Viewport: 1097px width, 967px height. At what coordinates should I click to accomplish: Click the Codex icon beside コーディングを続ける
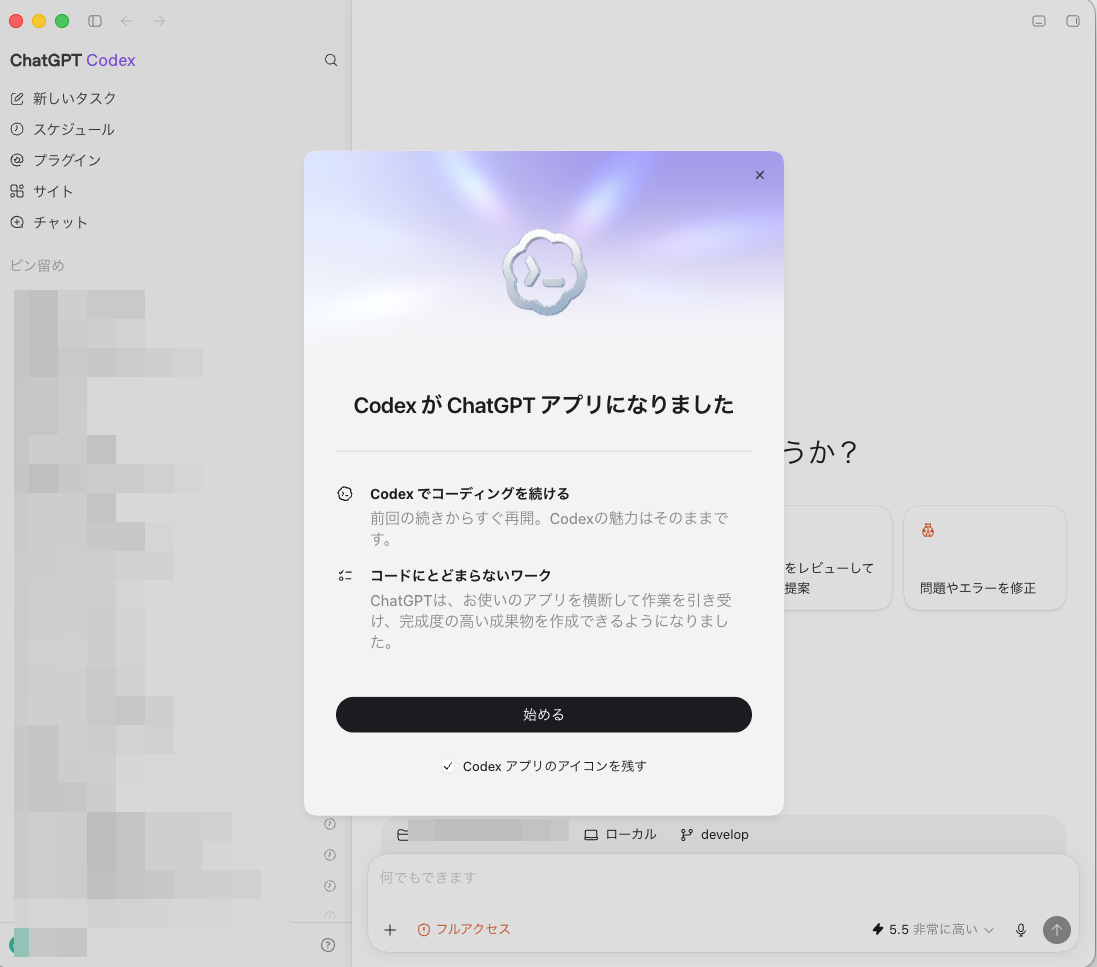[345, 494]
